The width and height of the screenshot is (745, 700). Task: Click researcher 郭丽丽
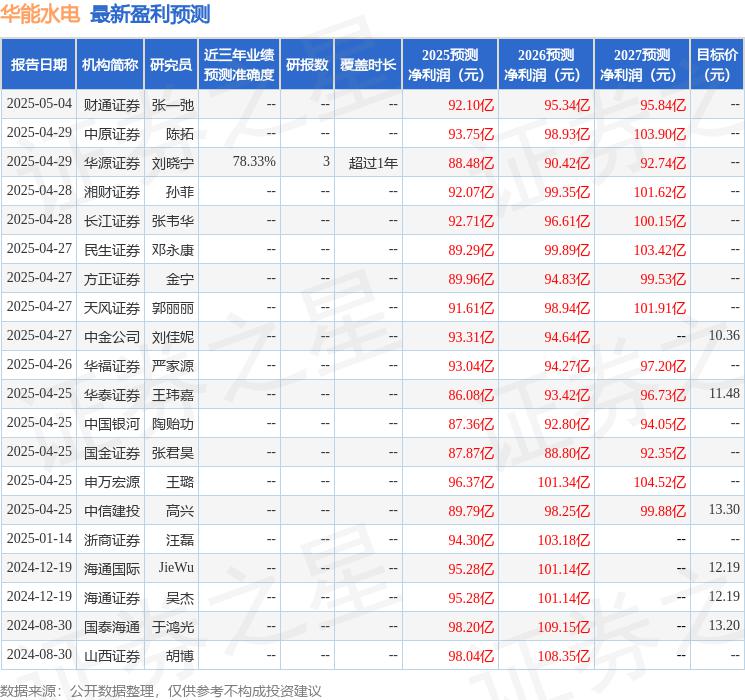point(172,308)
